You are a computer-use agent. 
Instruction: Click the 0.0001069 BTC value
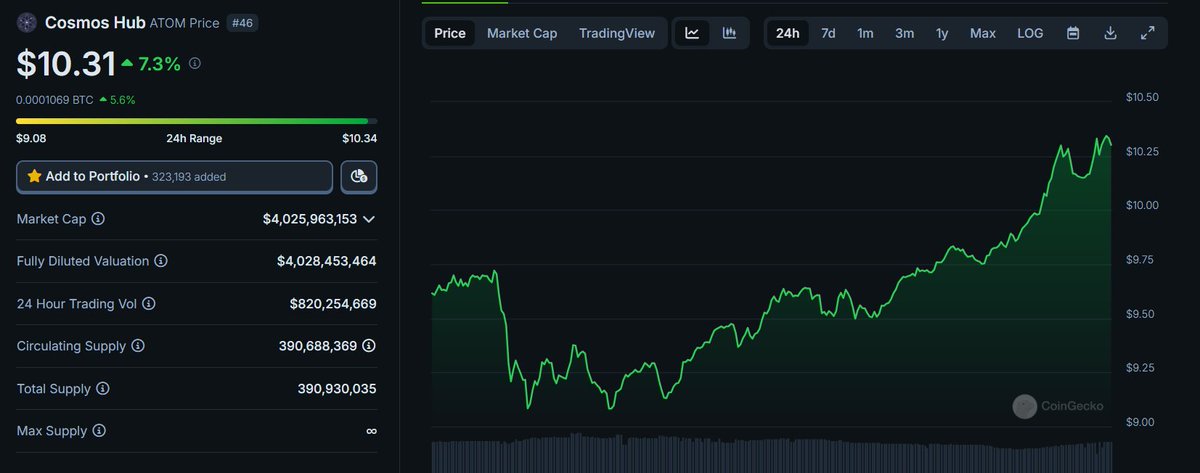coord(54,100)
